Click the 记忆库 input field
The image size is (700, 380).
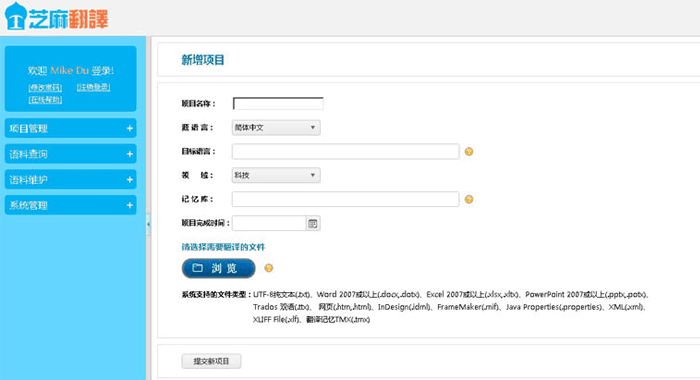(345, 199)
